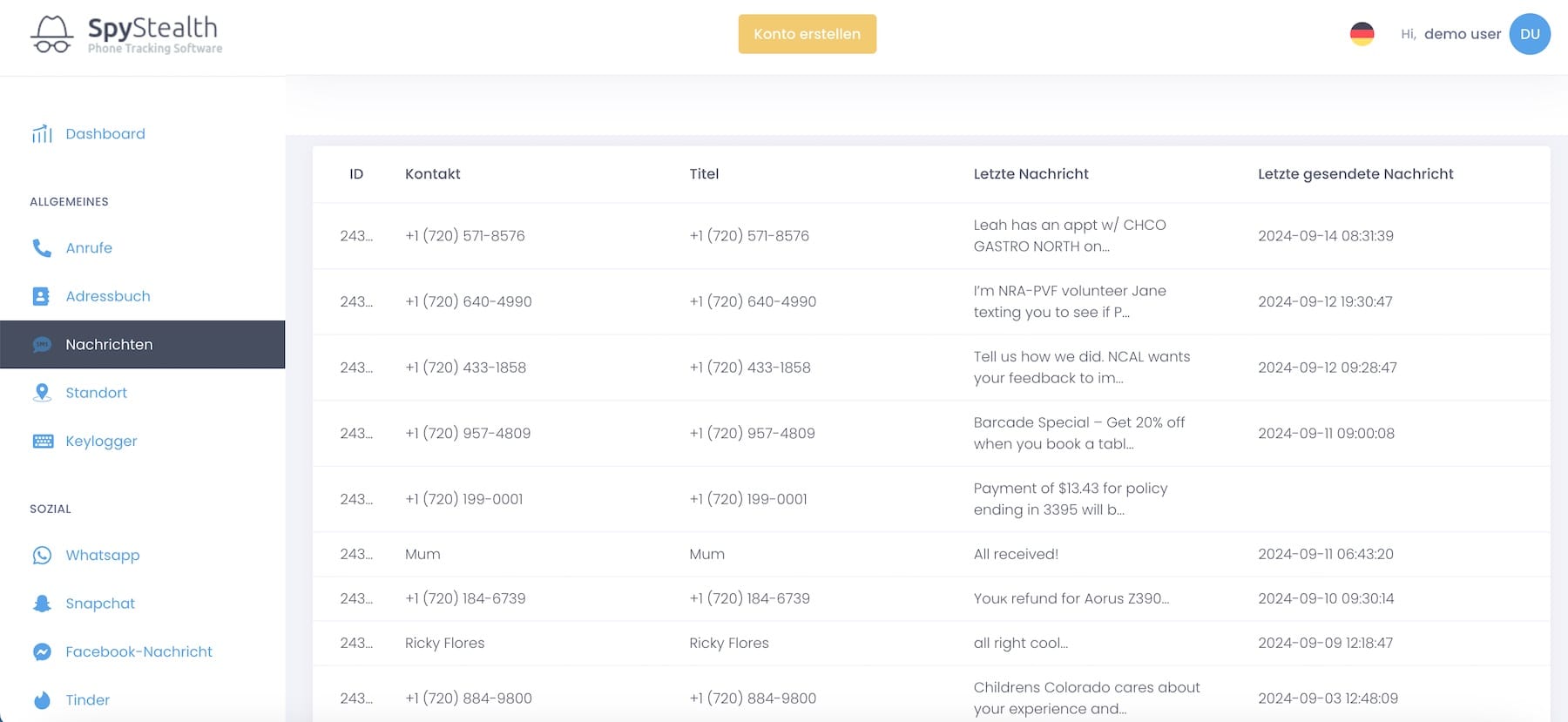
Task: Click the DU user avatar
Action: click(x=1530, y=34)
